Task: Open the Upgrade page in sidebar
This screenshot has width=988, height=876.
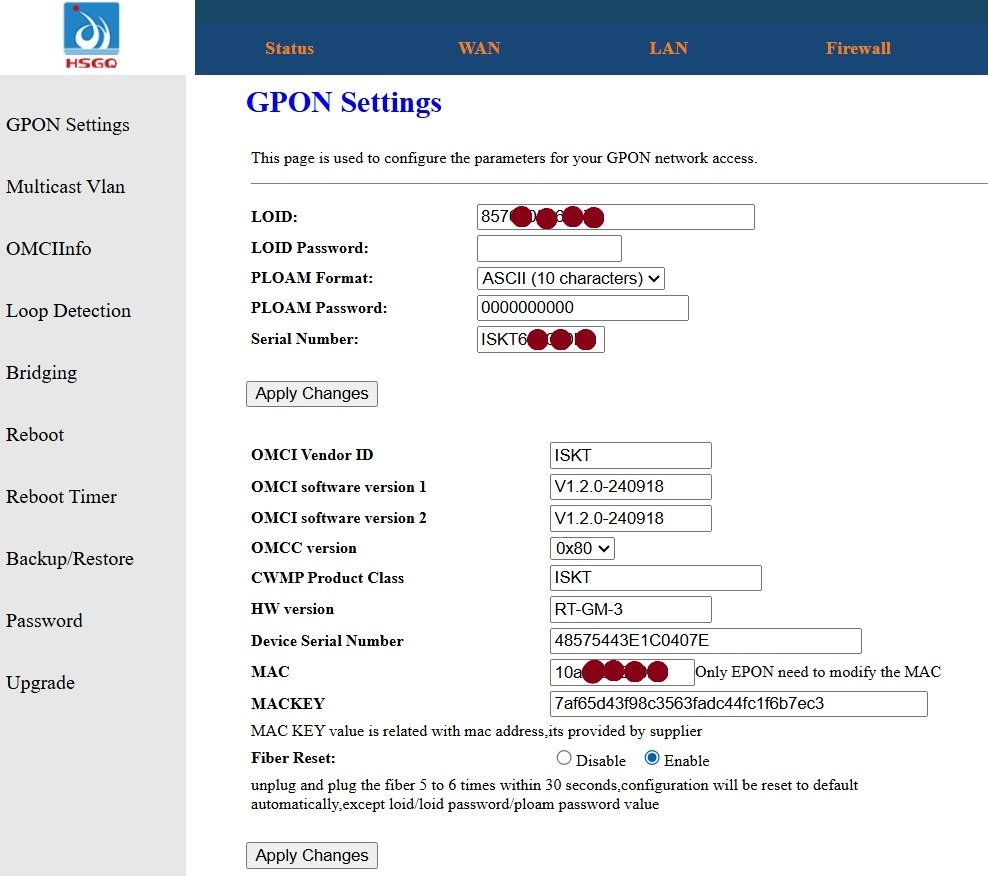Action: tap(40, 683)
